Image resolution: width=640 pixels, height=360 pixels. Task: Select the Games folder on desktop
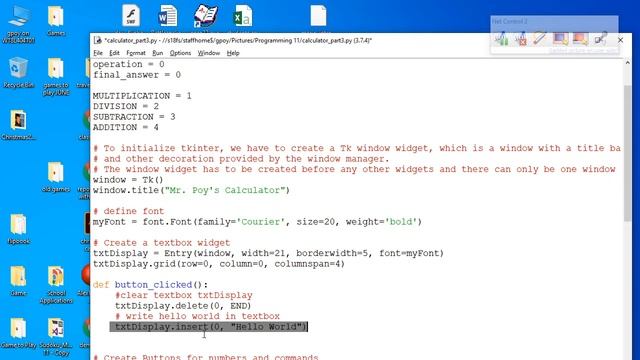(56, 21)
